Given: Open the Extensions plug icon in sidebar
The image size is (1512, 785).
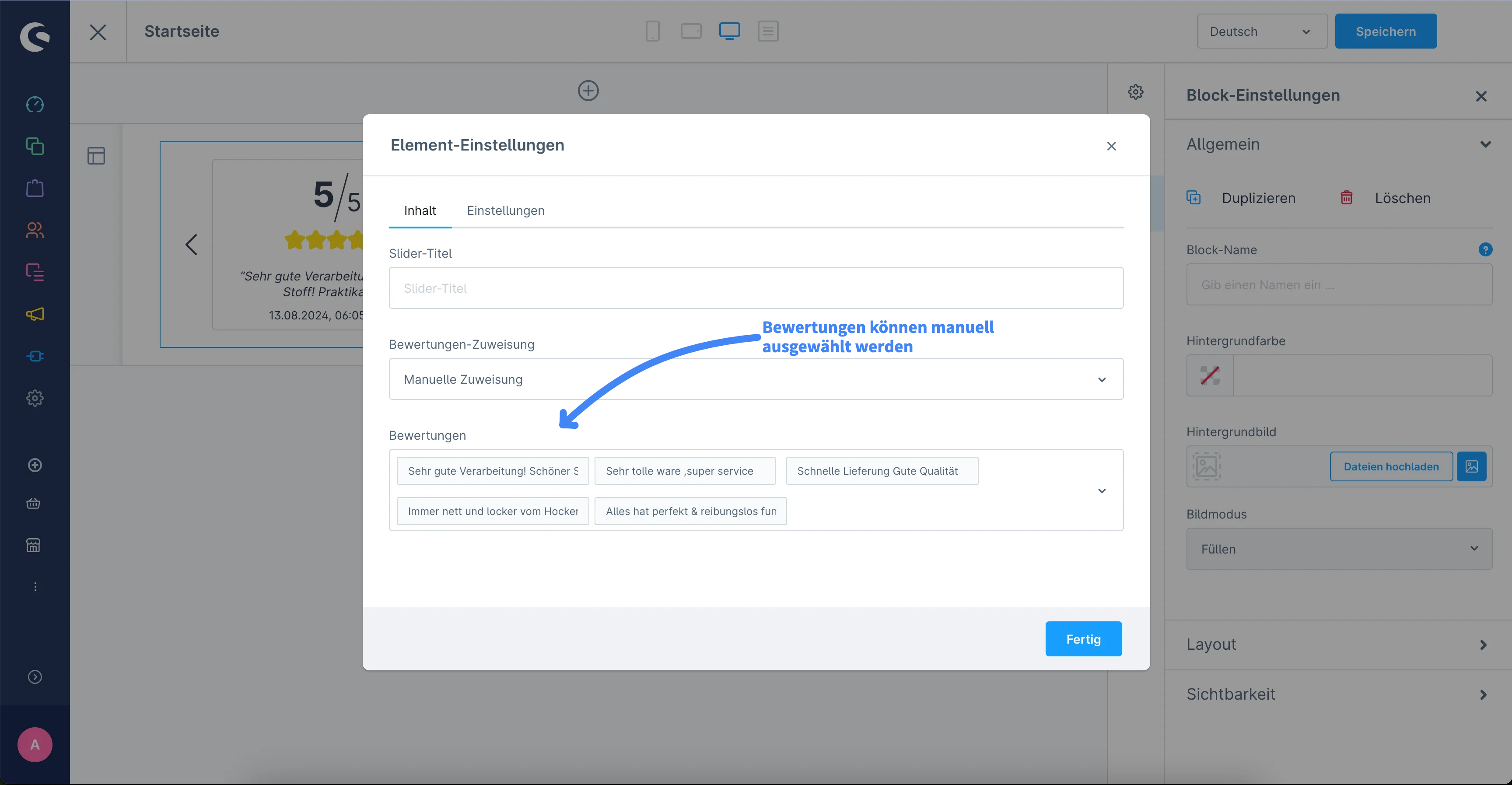Looking at the screenshot, I should pyautogui.click(x=35, y=356).
